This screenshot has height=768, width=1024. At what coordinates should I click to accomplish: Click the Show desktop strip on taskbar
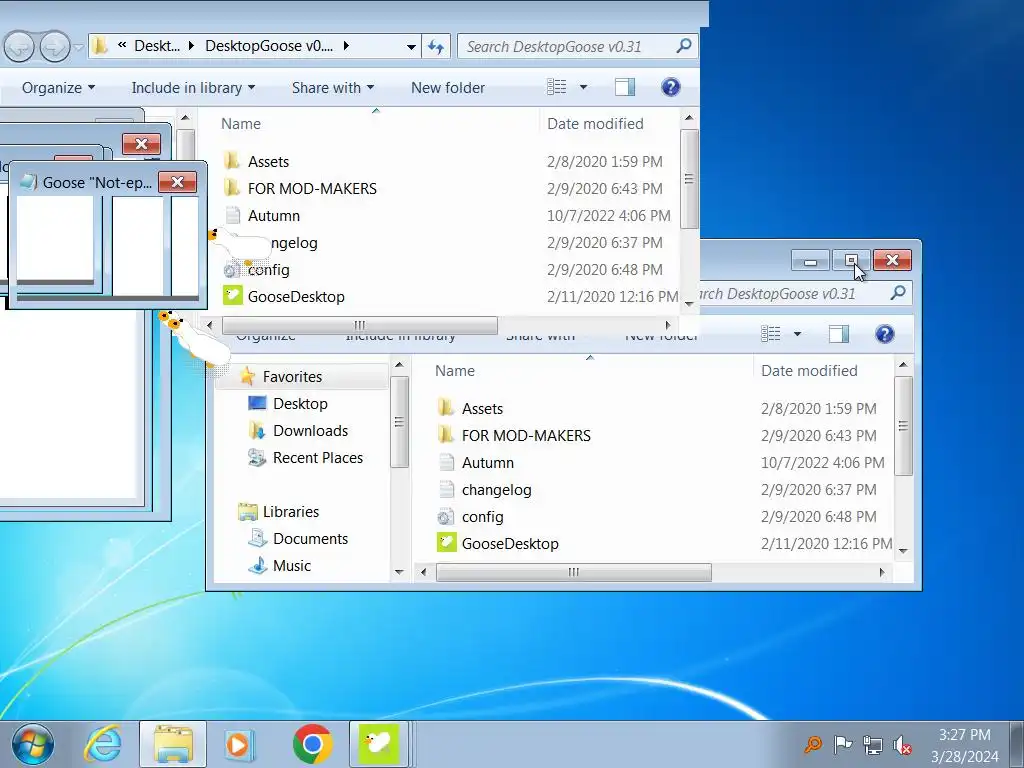[1017, 744]
